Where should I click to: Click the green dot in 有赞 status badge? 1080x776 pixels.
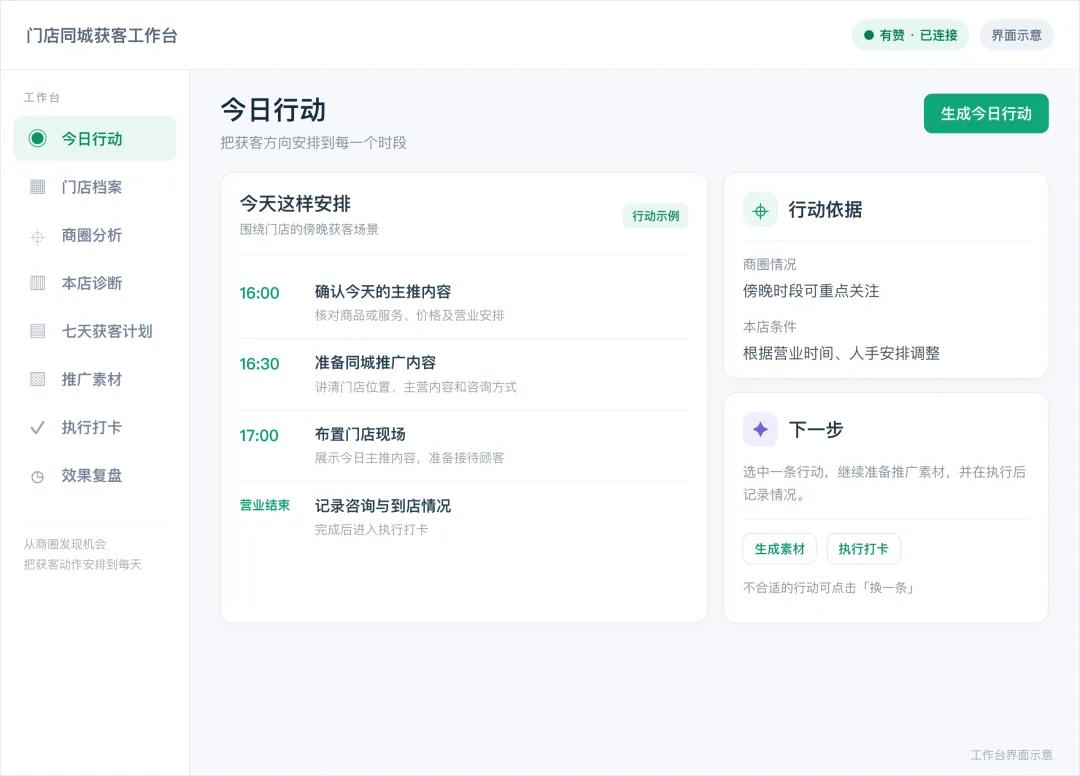[x=869, y=35]
